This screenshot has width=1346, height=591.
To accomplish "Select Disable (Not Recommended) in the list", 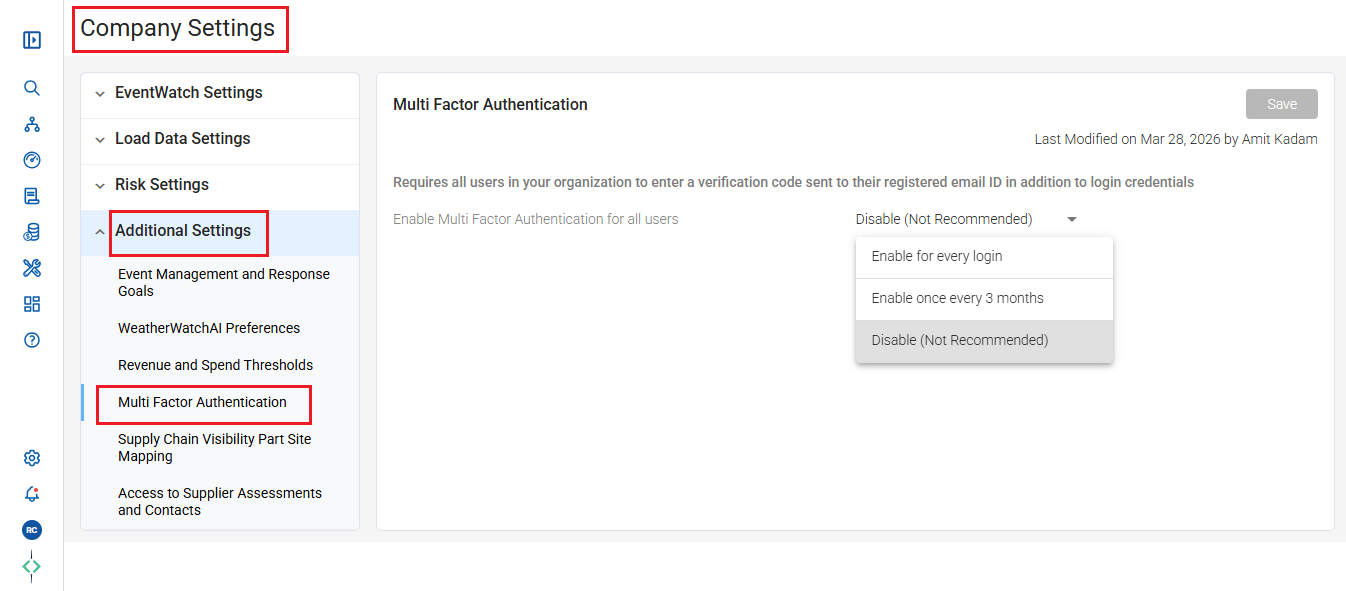I will tap(984, 341).
